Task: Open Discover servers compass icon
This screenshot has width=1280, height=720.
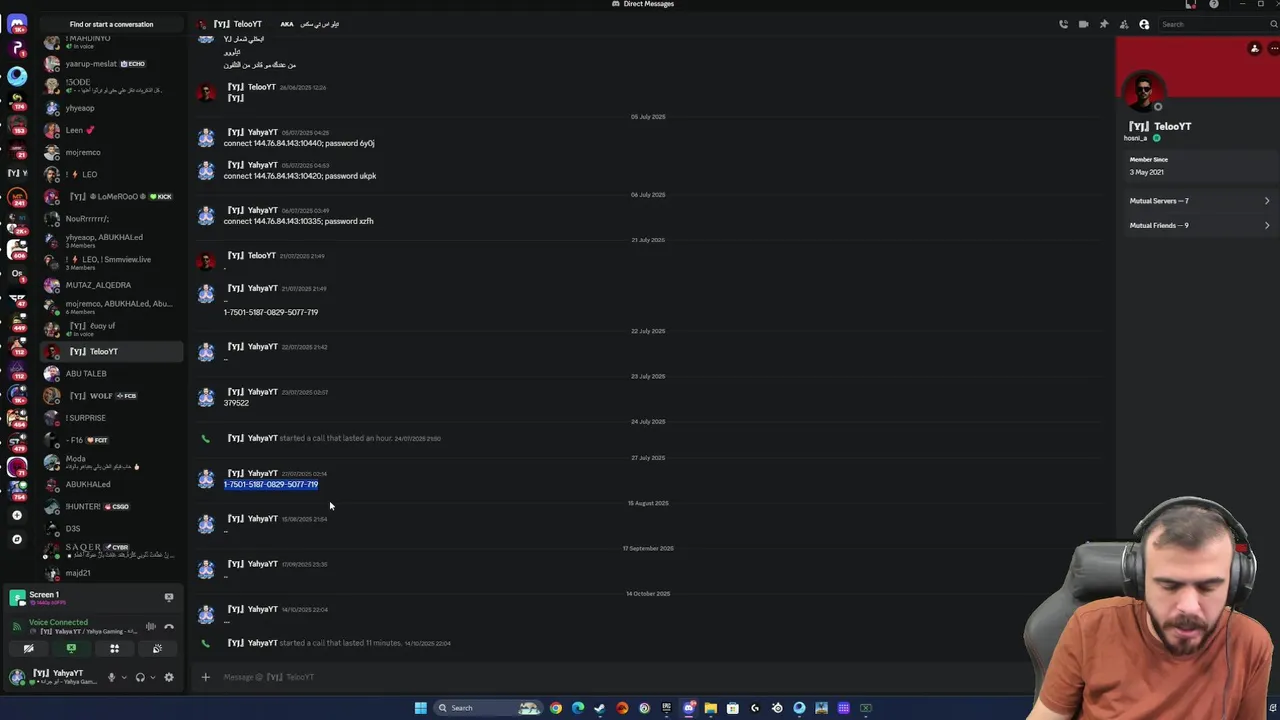Action: (17, 539)
